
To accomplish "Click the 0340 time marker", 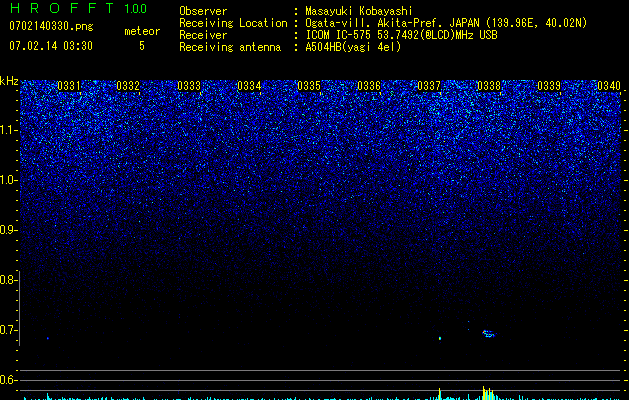I will coord(609,86).
